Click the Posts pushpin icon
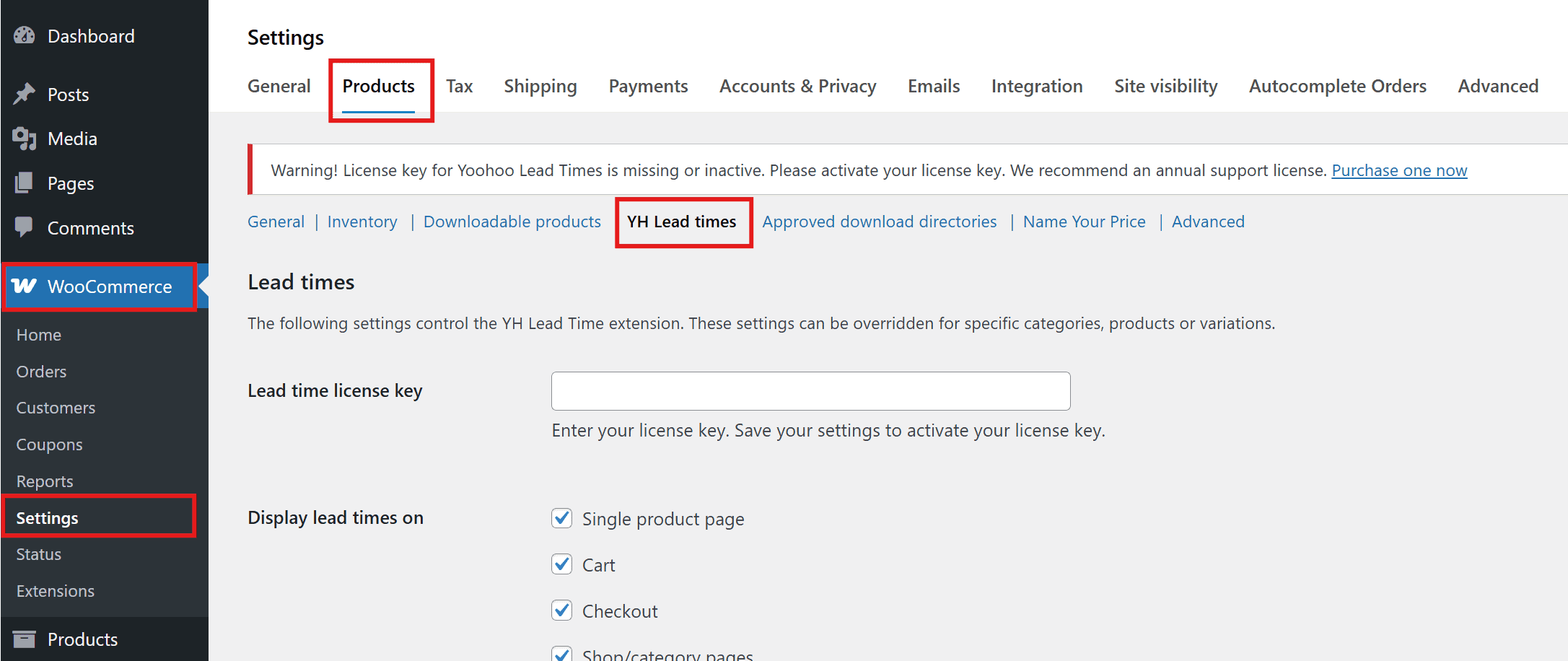Screen dimensions: 1568x661 [25, 94]
